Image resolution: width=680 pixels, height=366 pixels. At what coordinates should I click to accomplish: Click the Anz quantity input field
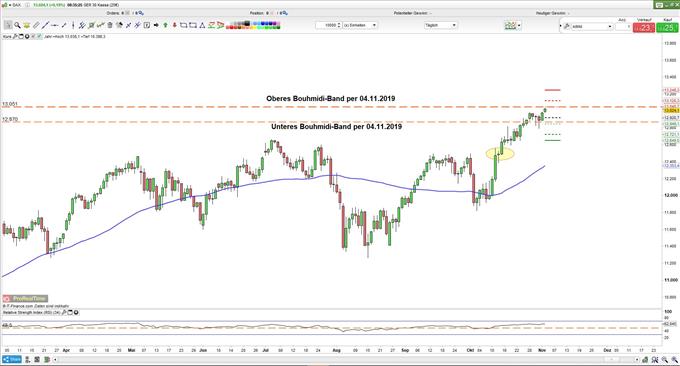pyautogui.click(x=623, y=26)
